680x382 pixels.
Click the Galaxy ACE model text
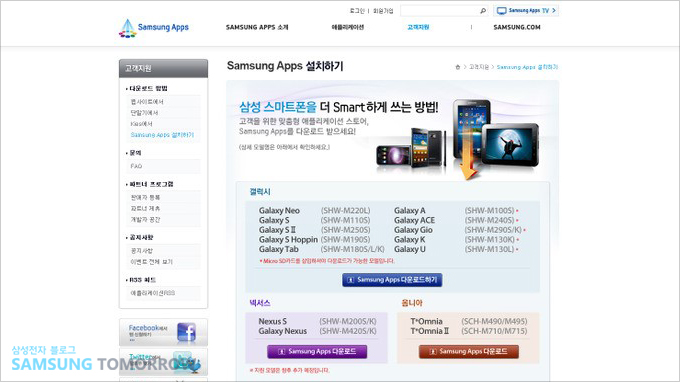[414, 220]
